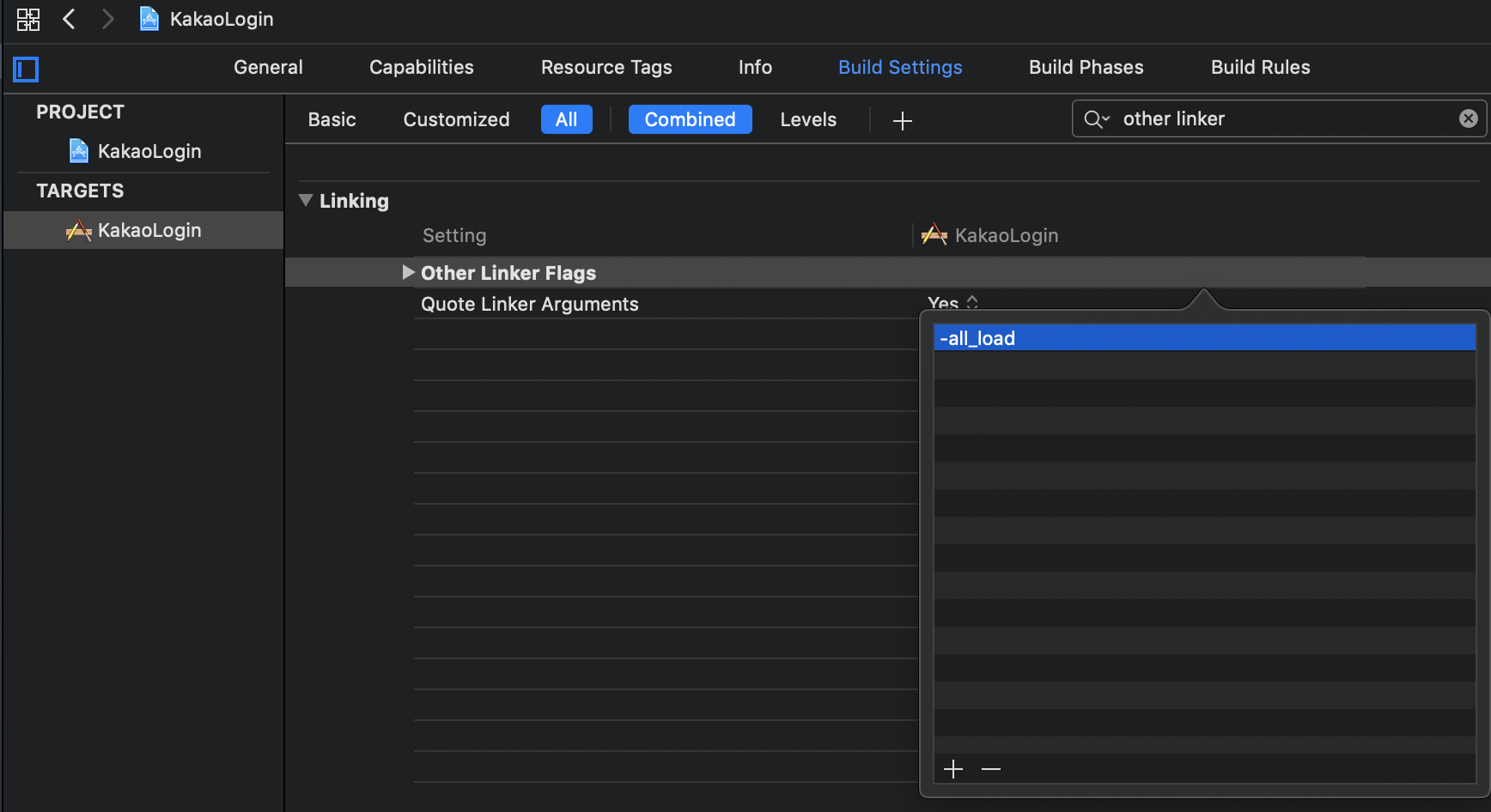1491x812 pixels.
Task: Go back with the left chevron
Action: click(x=70, y=19)
